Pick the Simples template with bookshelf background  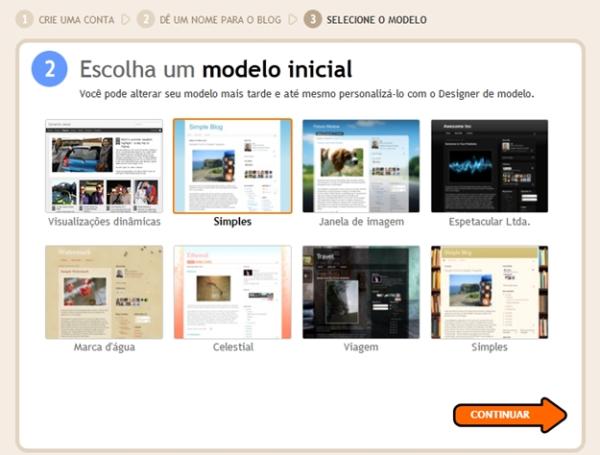click(x=489, y=292)
